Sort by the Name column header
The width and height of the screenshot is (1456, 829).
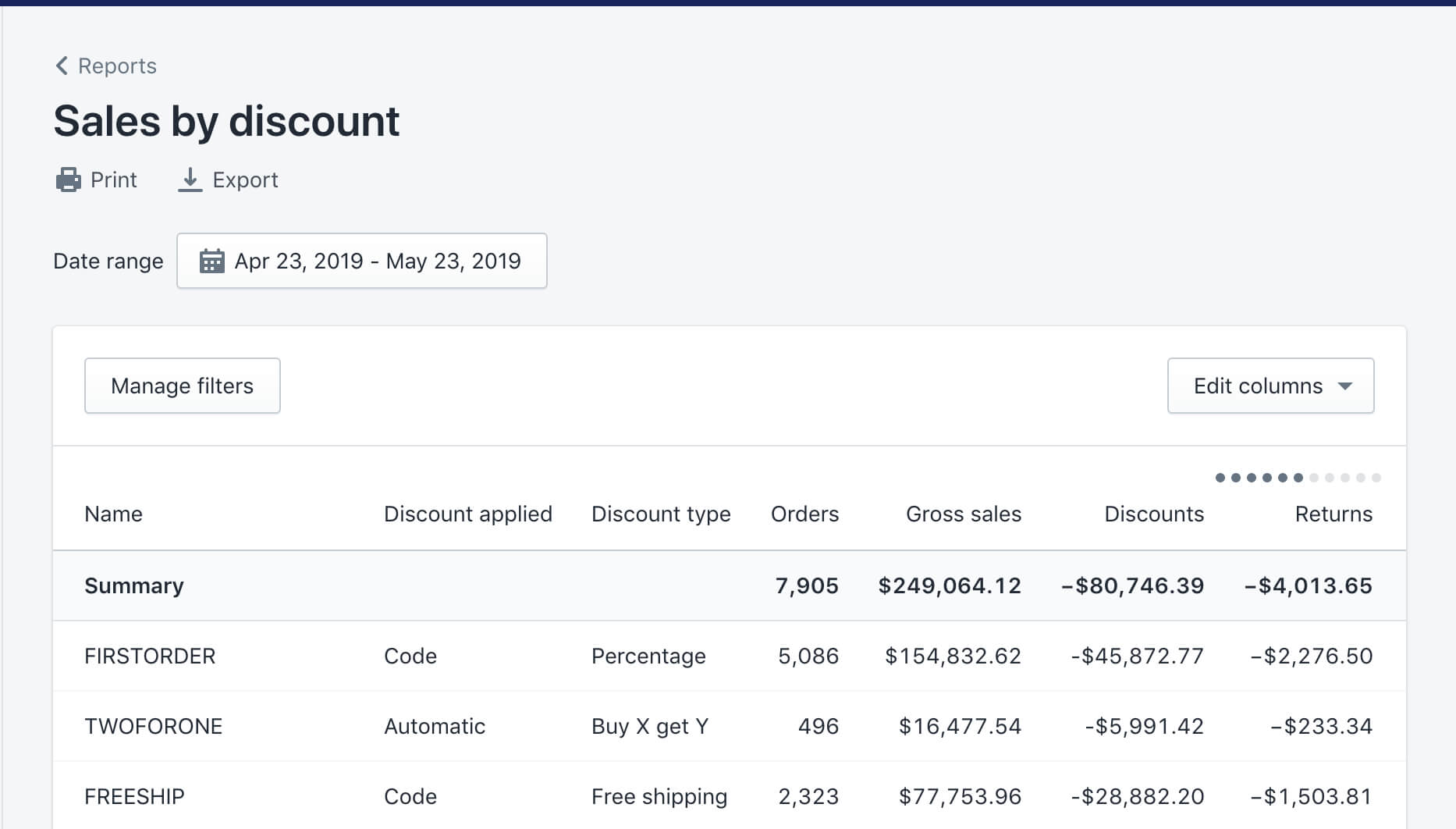pos(113,514)
